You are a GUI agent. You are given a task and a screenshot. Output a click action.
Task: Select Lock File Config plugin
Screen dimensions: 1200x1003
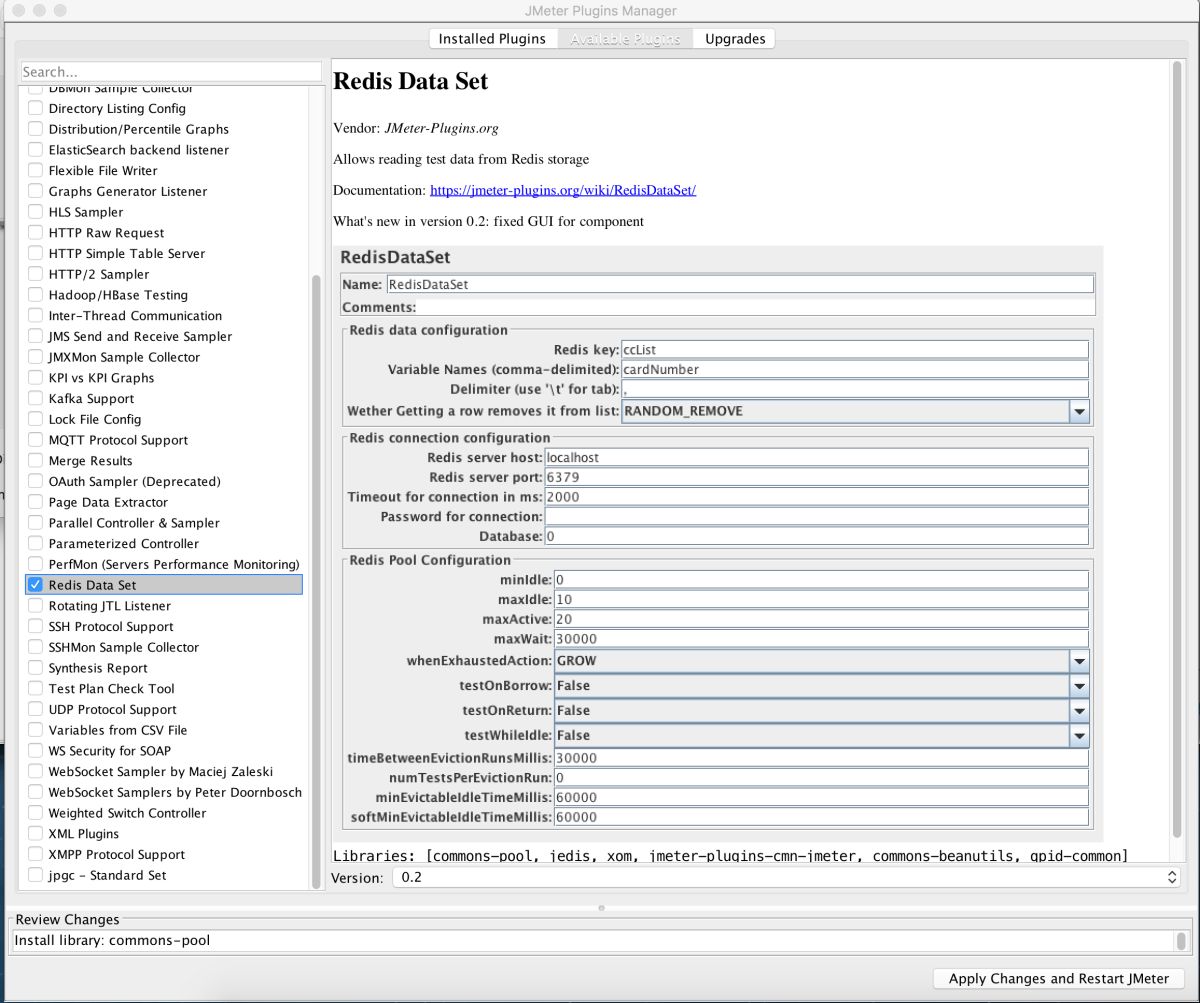click(95, 419)
